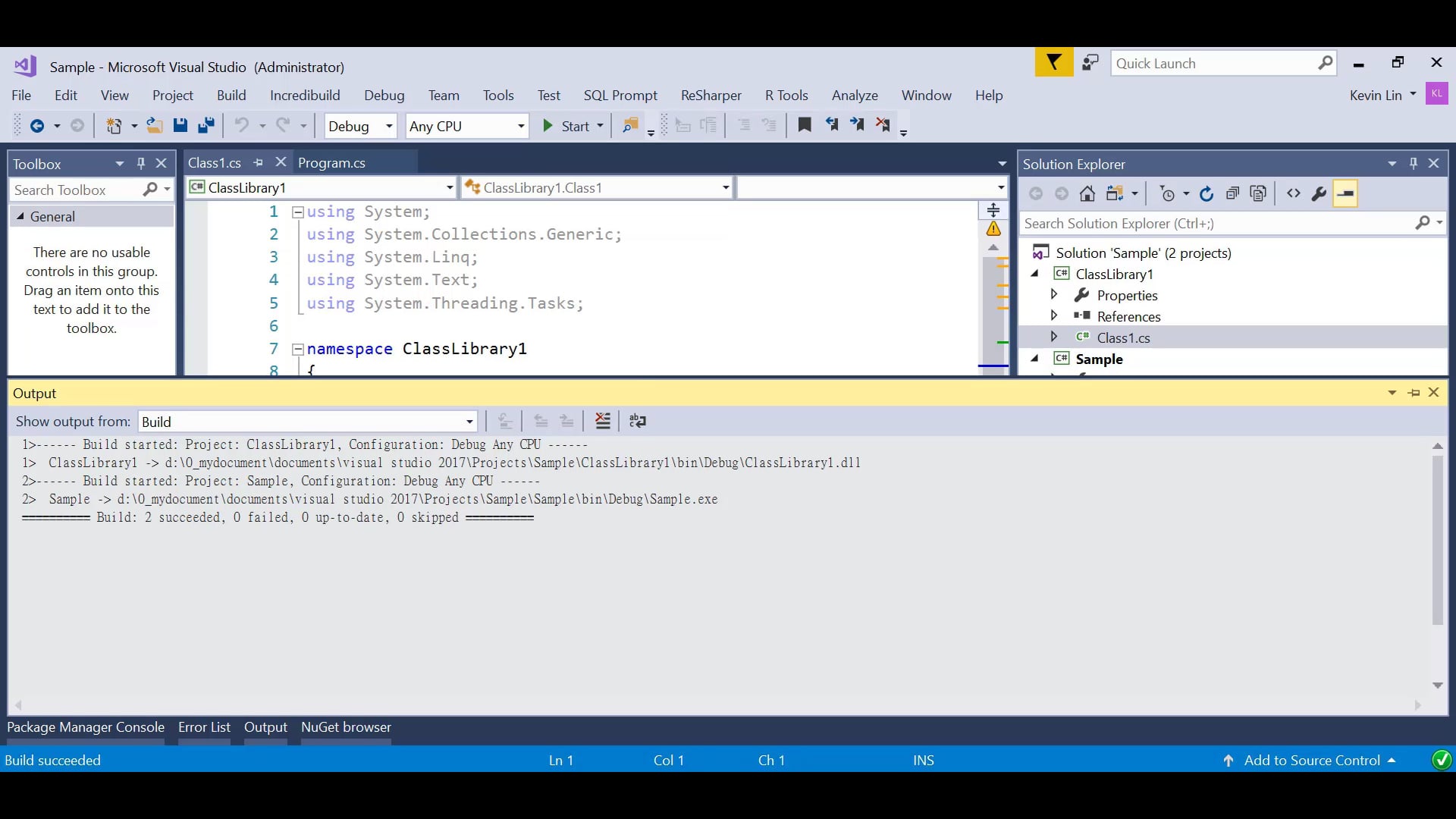The image size is (1456, 819).
Task: Open the Debug configuration dropdown
Action: pos(360,126)
